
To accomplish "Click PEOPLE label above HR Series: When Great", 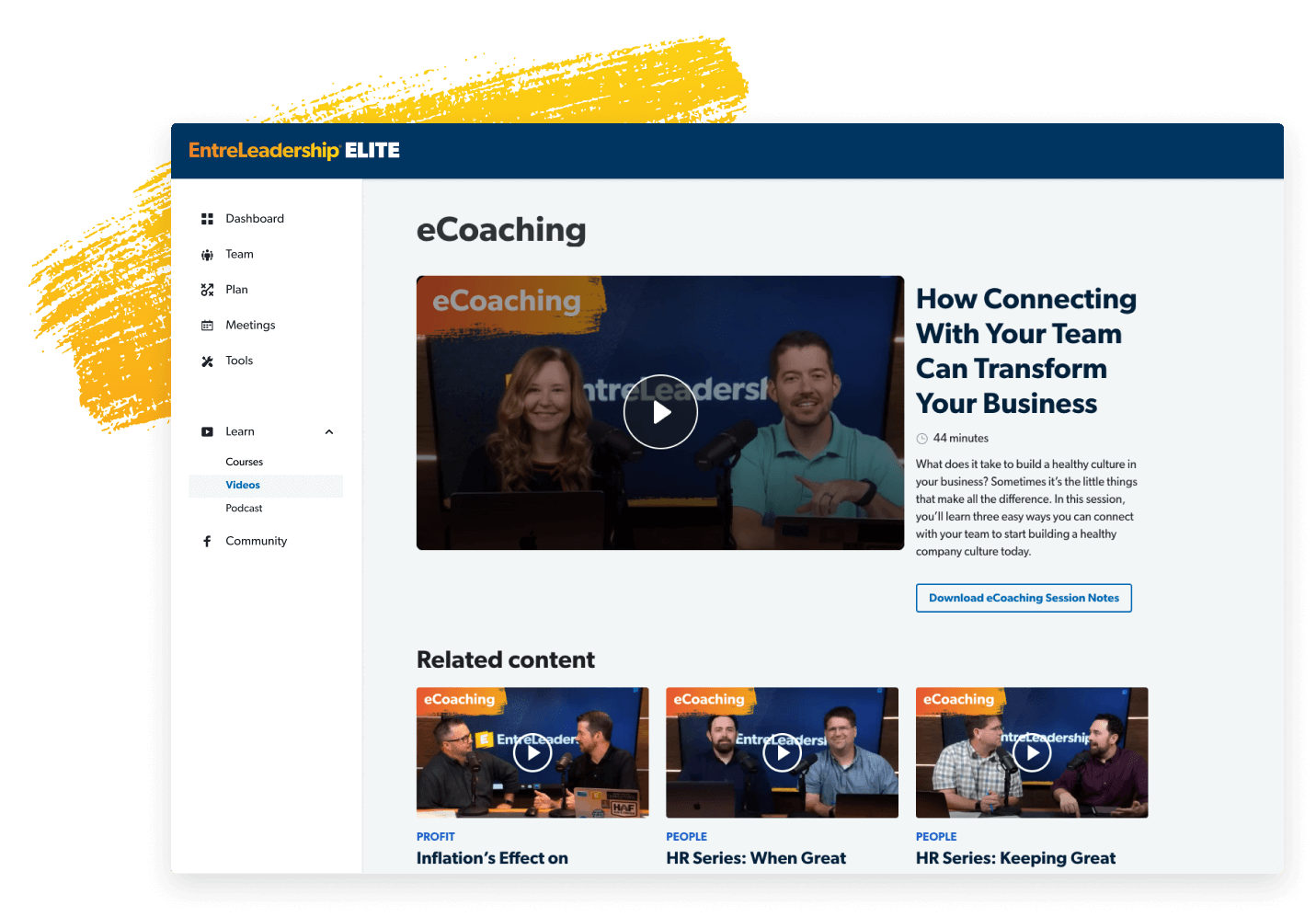I will [686, 837].
